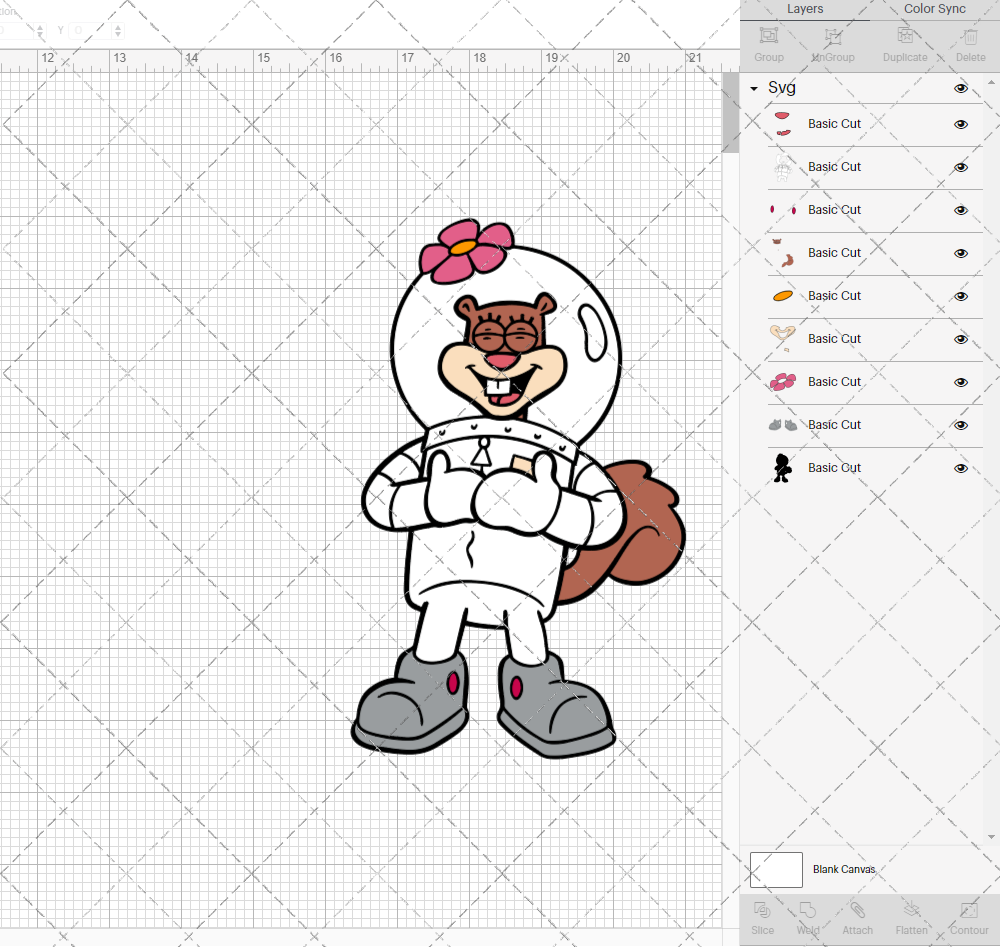Click the Svg group name
The image size is (1000, 947).
(781, 87)
